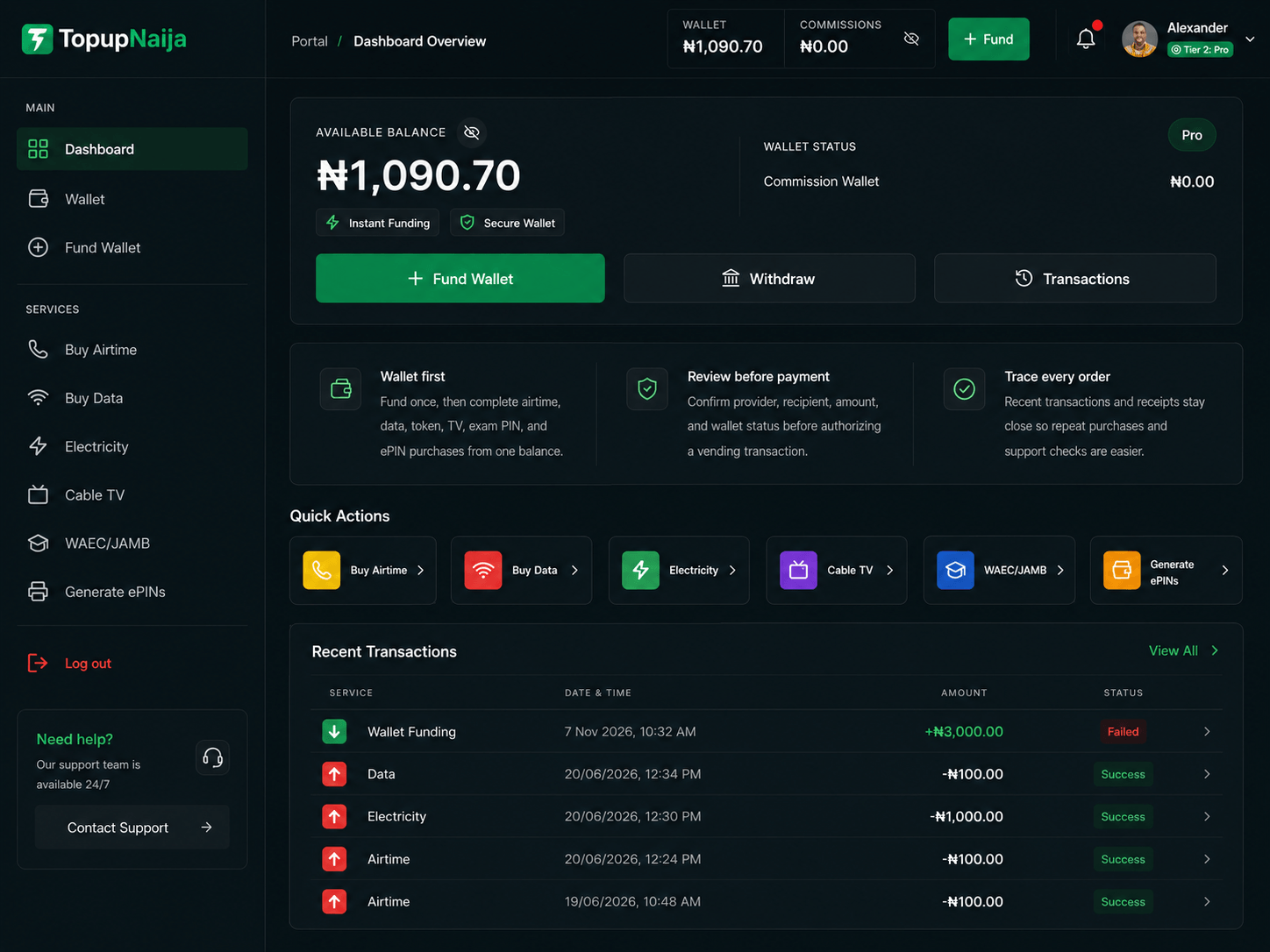1270x952 pixels.
Task: Expand the Wallet Funding transaction row chevron
Action: click(x=1207, y=731)
